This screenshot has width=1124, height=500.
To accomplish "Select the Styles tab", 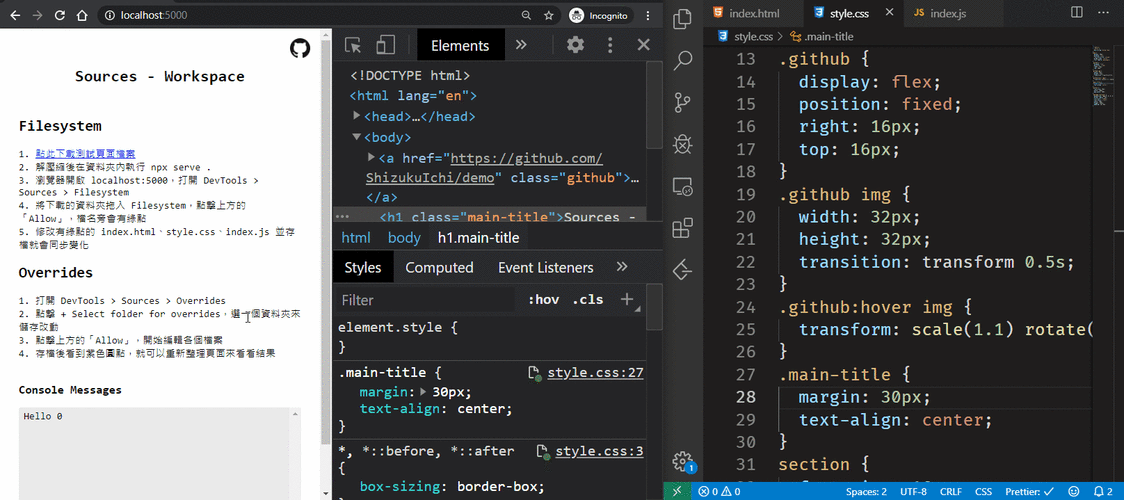I will coord(363,268).
